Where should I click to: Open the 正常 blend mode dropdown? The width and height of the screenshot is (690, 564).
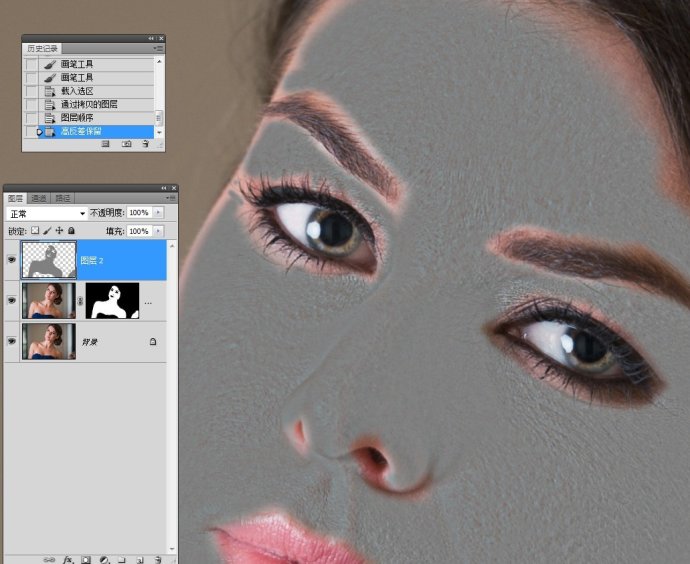47,214
